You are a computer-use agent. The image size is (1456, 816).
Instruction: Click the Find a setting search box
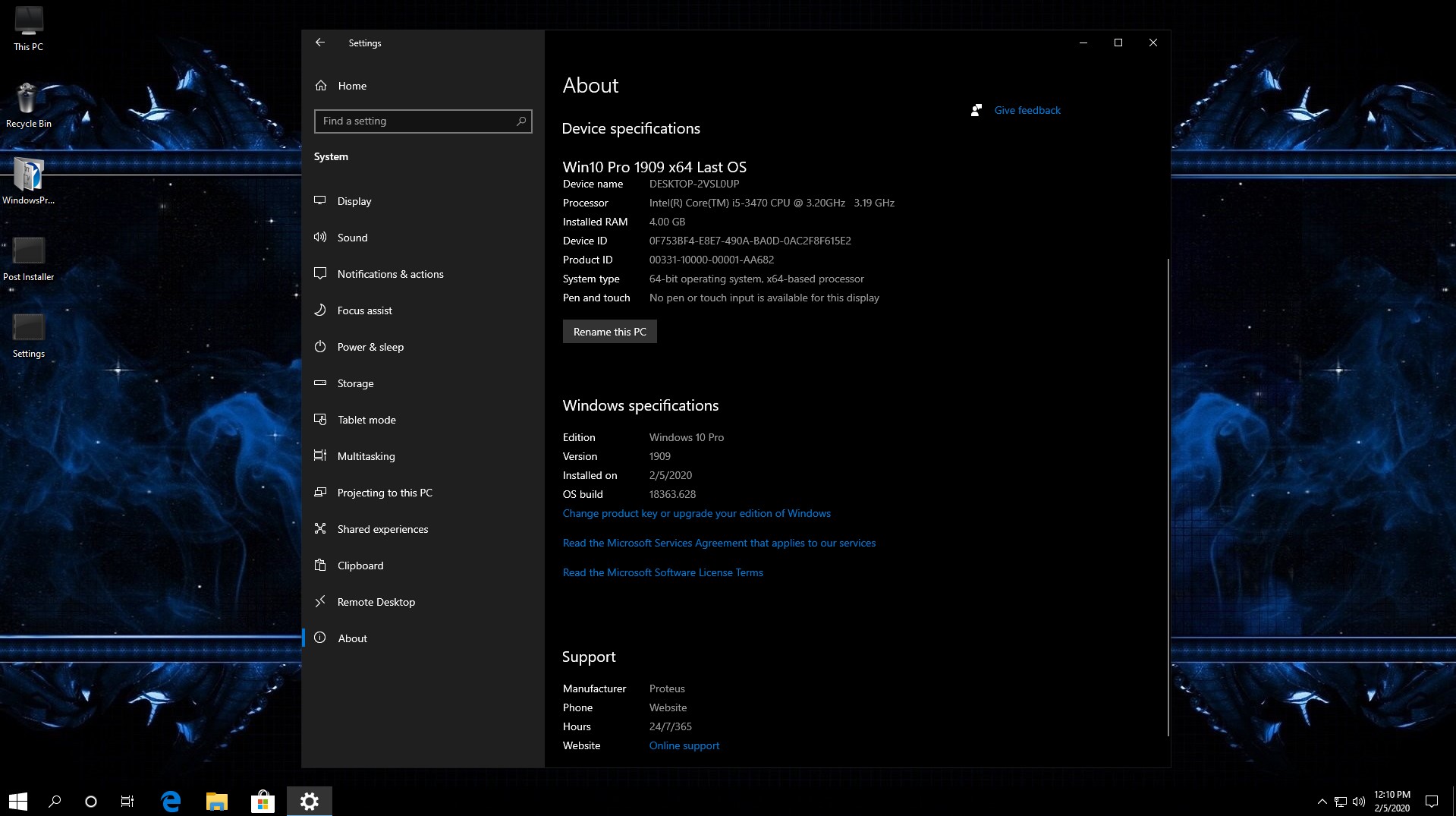click(x=423, y=121)
